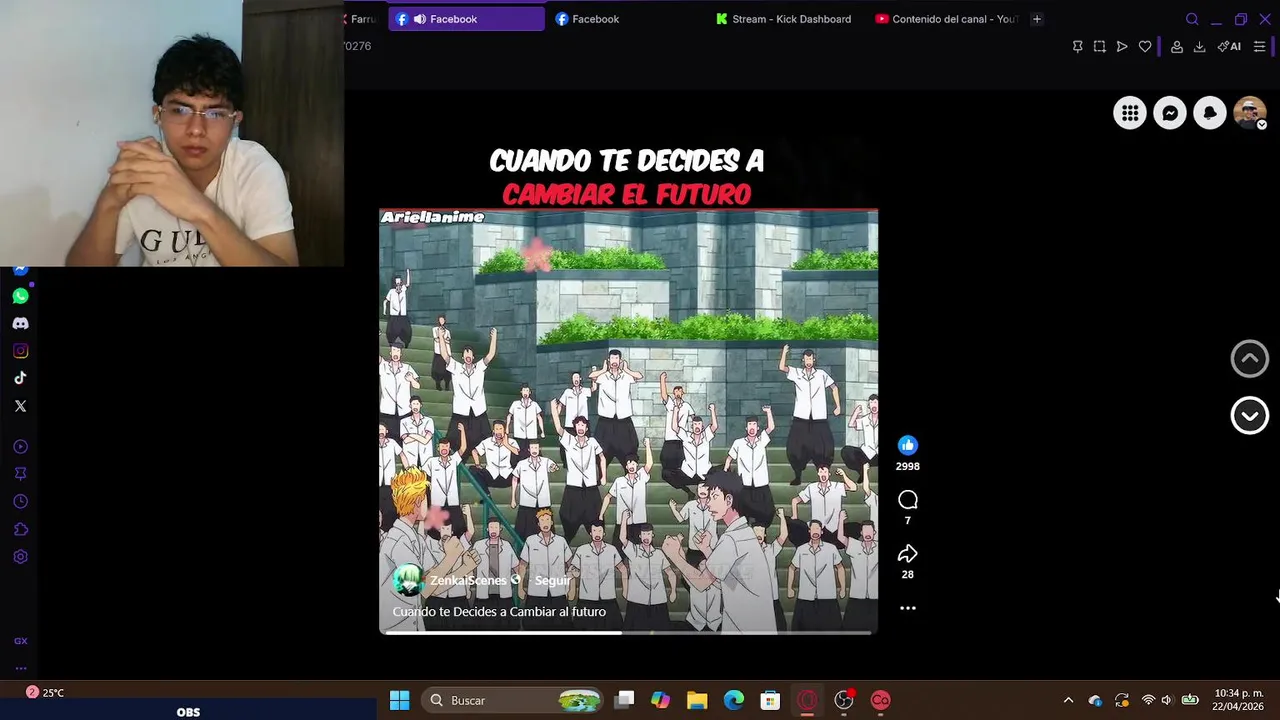Screen dimensions: 1280x720
Task: Switch to the active Facebook tab with audio
Action: (467, 19)
